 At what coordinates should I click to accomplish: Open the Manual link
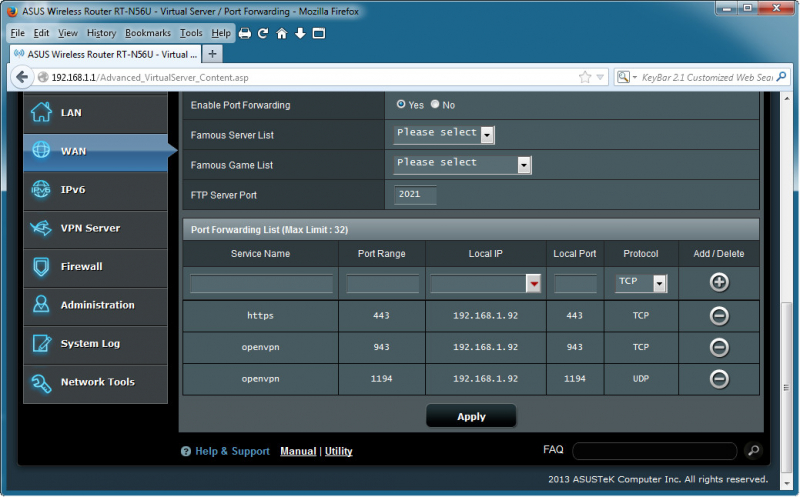298,451
